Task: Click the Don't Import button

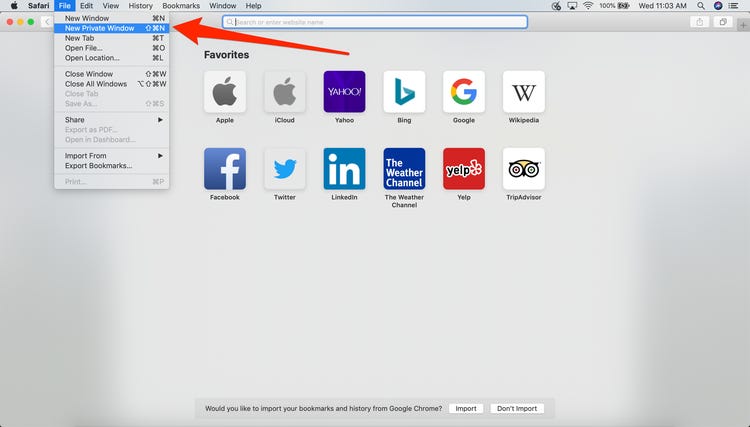Action: pos(517,408)
